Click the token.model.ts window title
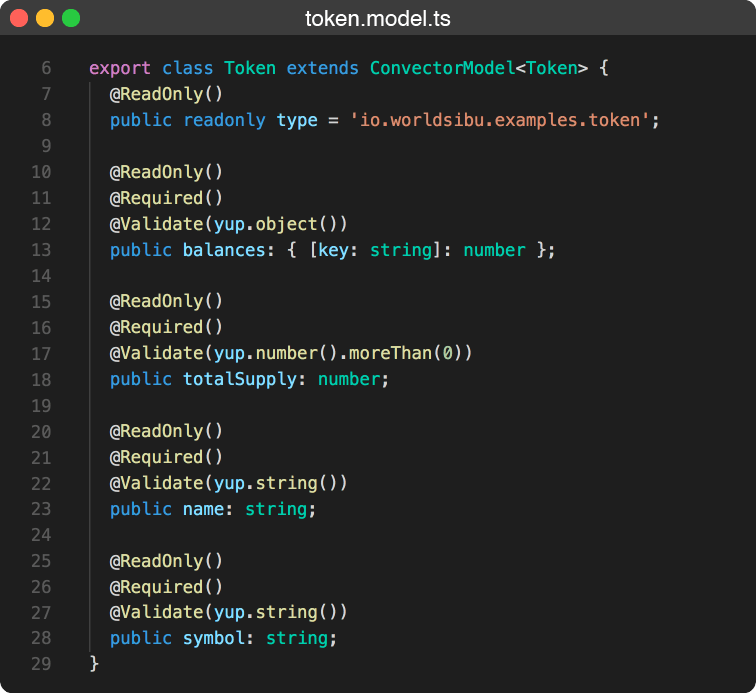Viewport: 756px width, 693px height. coord(378,18)
